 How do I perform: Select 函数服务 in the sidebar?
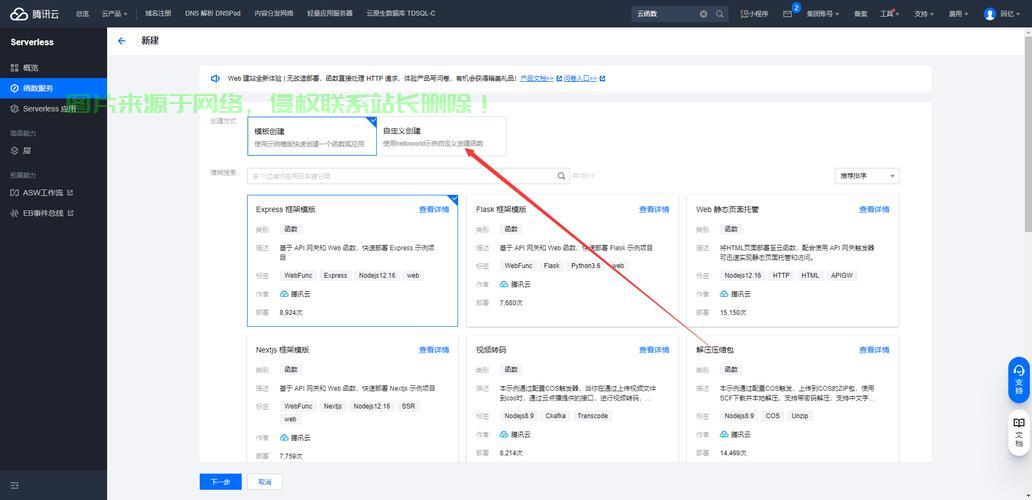(53, 88)
